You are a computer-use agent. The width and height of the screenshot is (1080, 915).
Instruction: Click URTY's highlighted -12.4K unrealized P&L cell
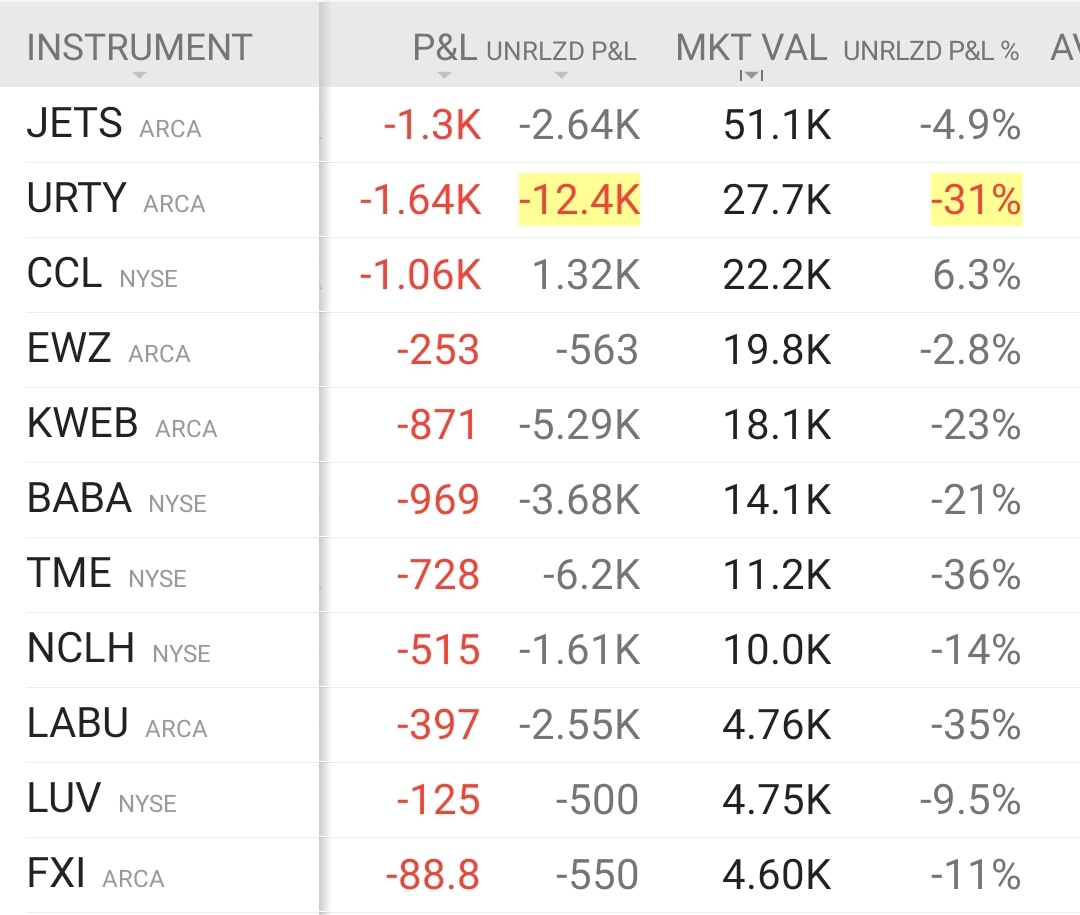580,199
